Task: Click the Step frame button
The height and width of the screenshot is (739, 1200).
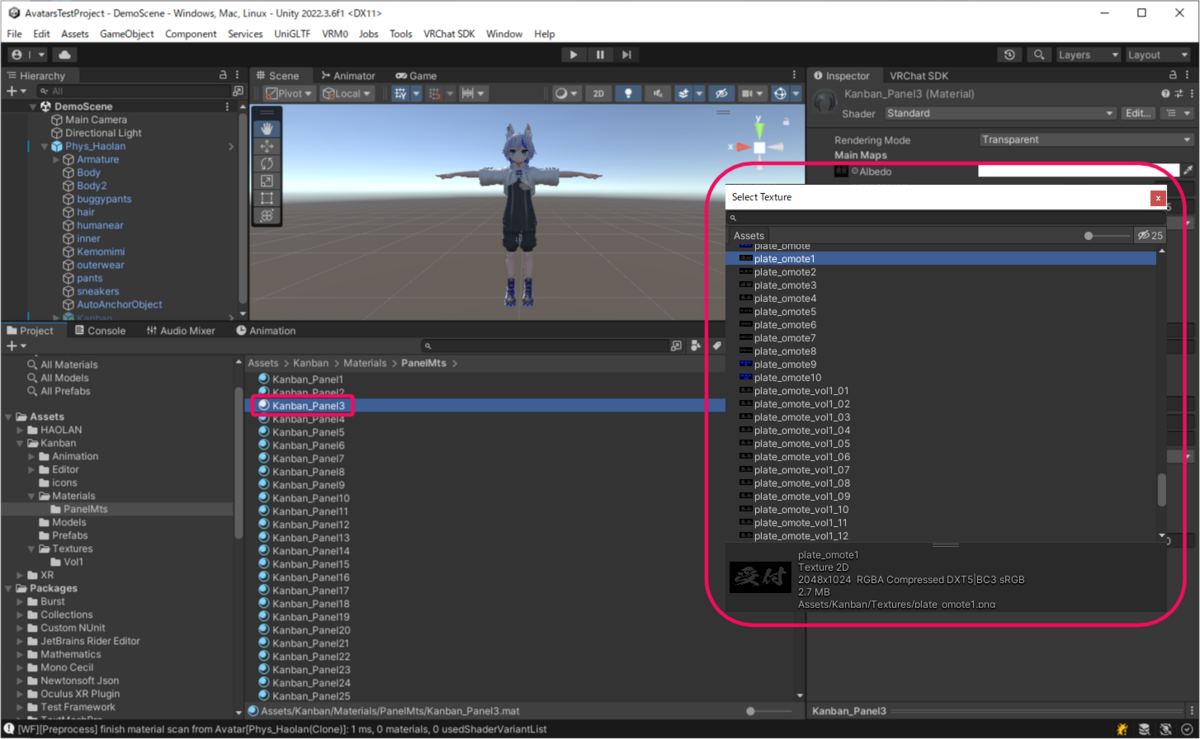Action: pos(626,55)
